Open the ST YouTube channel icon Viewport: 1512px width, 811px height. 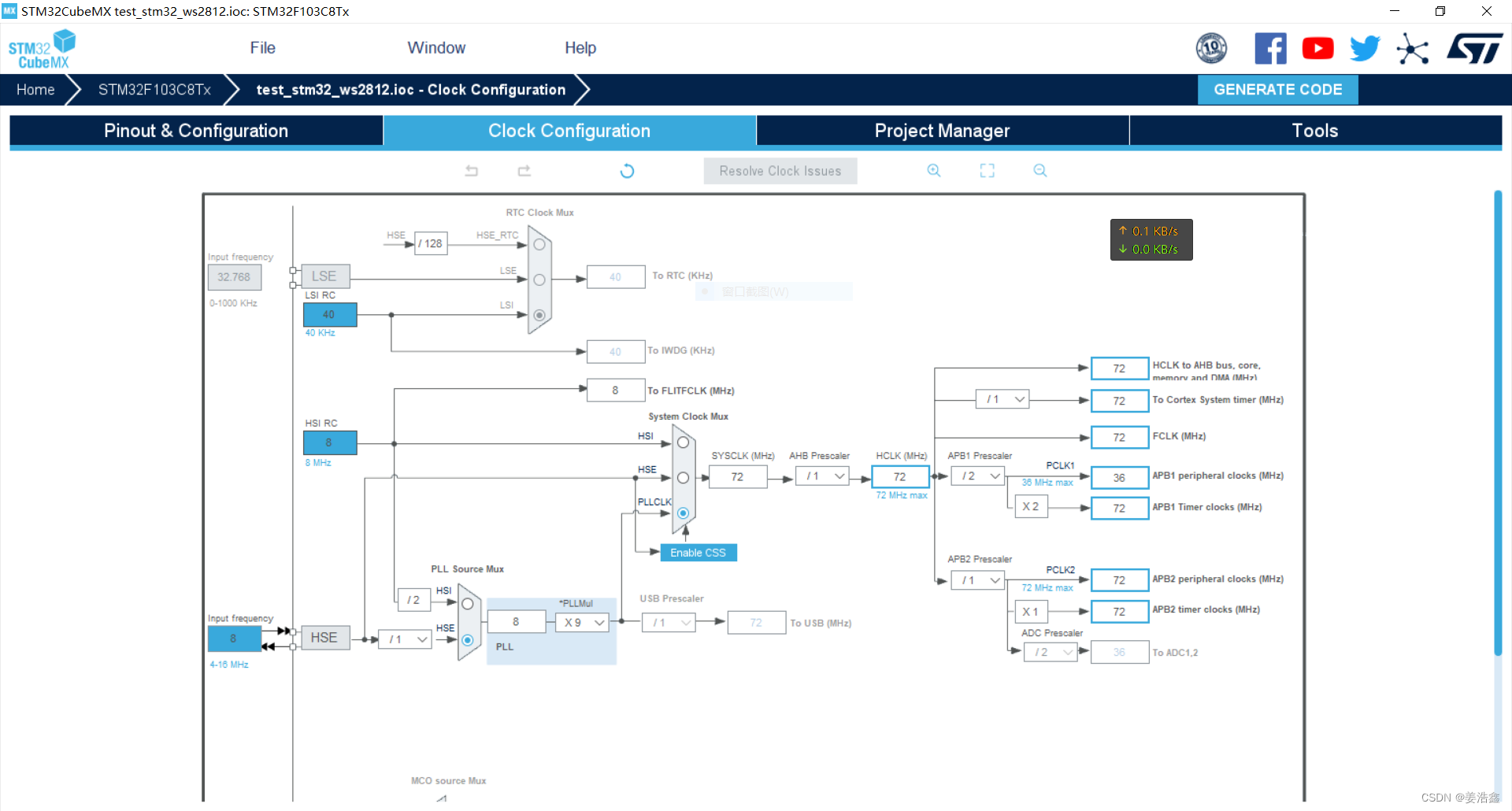(x=1317, y=49)
